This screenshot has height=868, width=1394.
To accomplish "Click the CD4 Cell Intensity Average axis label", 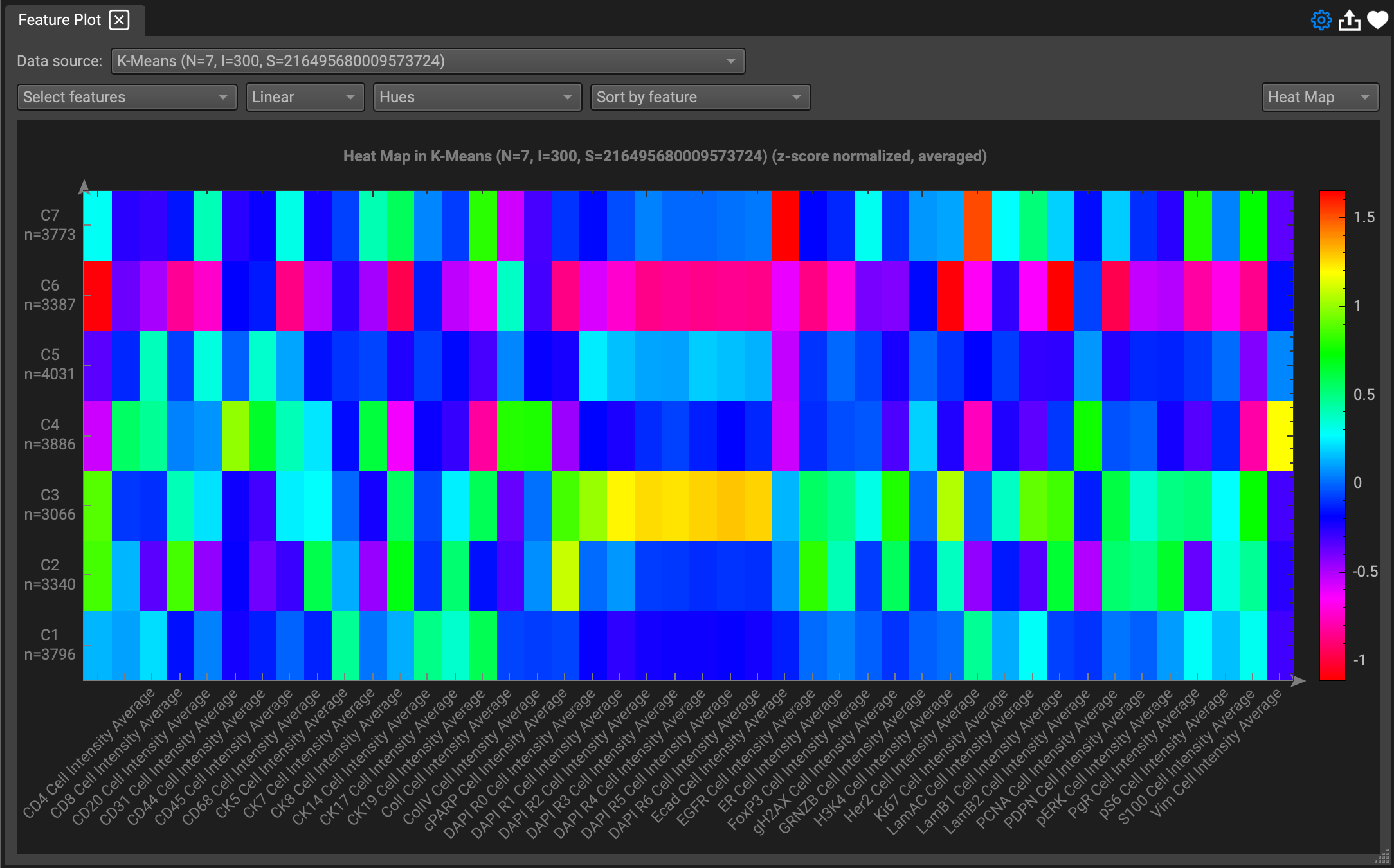I will 89,754.
